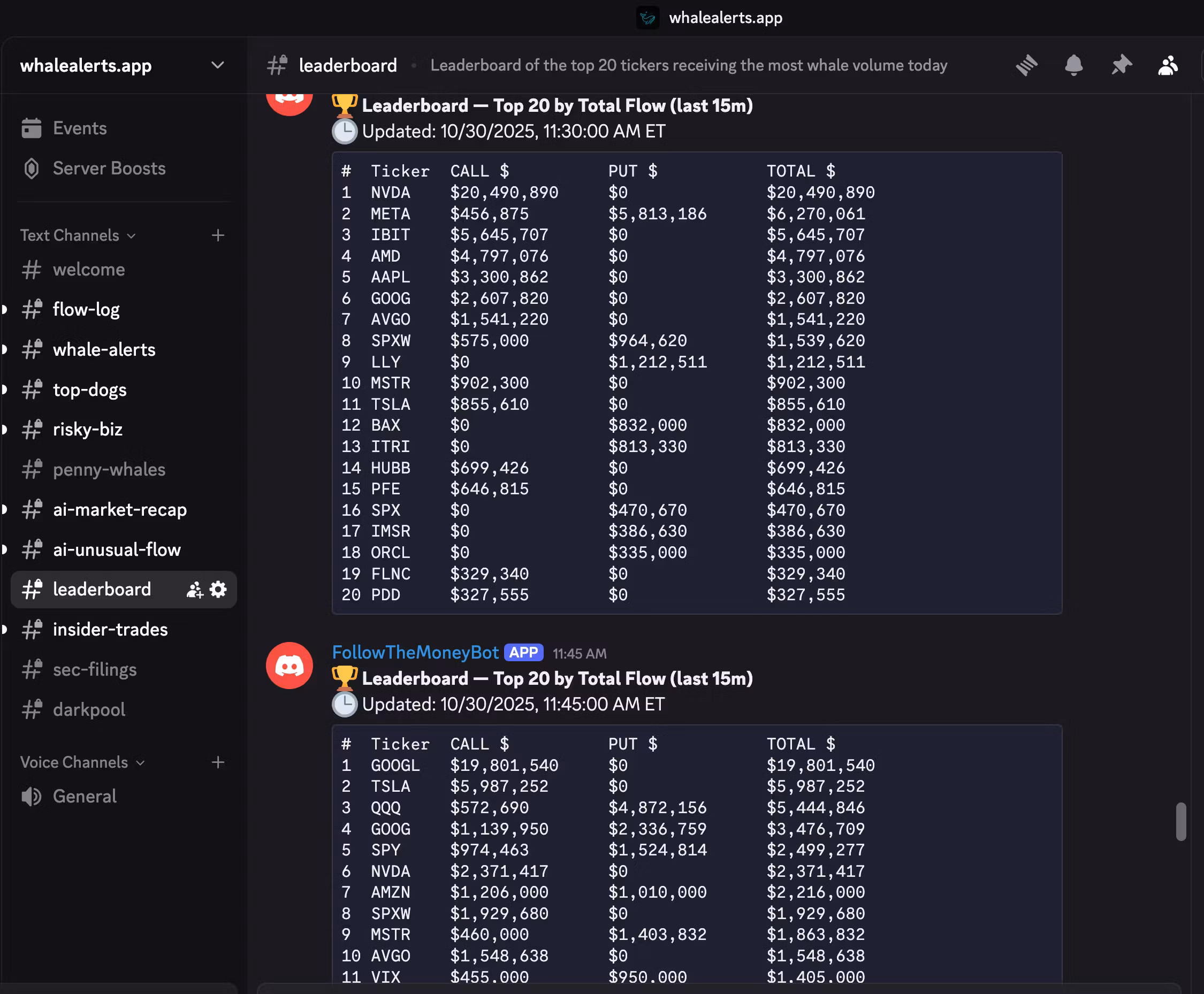Join the General voice channel
The height and width of the screenshot is (994, 1204).
click(x=84, y=796)
